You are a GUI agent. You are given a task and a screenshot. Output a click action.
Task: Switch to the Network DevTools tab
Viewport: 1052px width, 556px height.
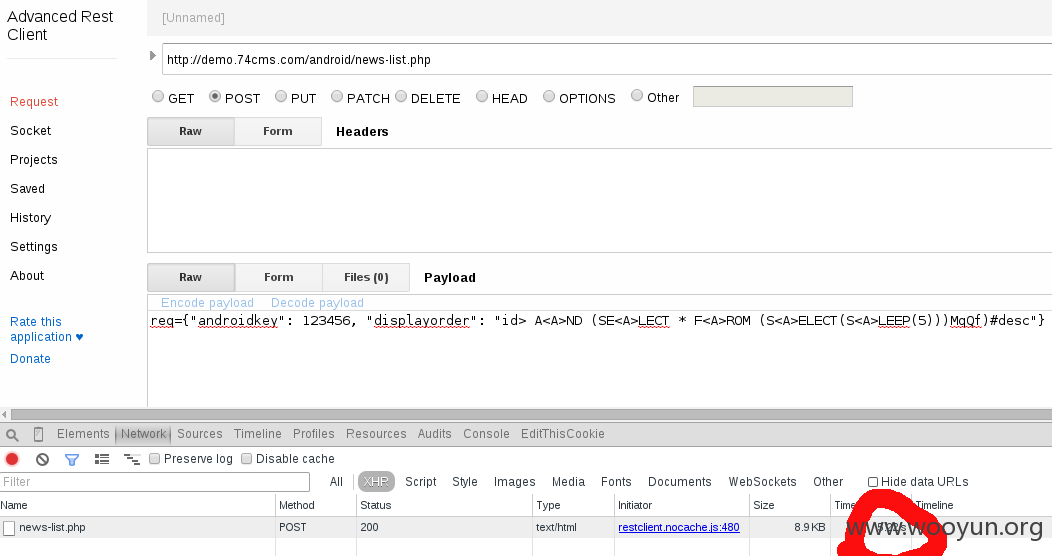tap(144, 434)
